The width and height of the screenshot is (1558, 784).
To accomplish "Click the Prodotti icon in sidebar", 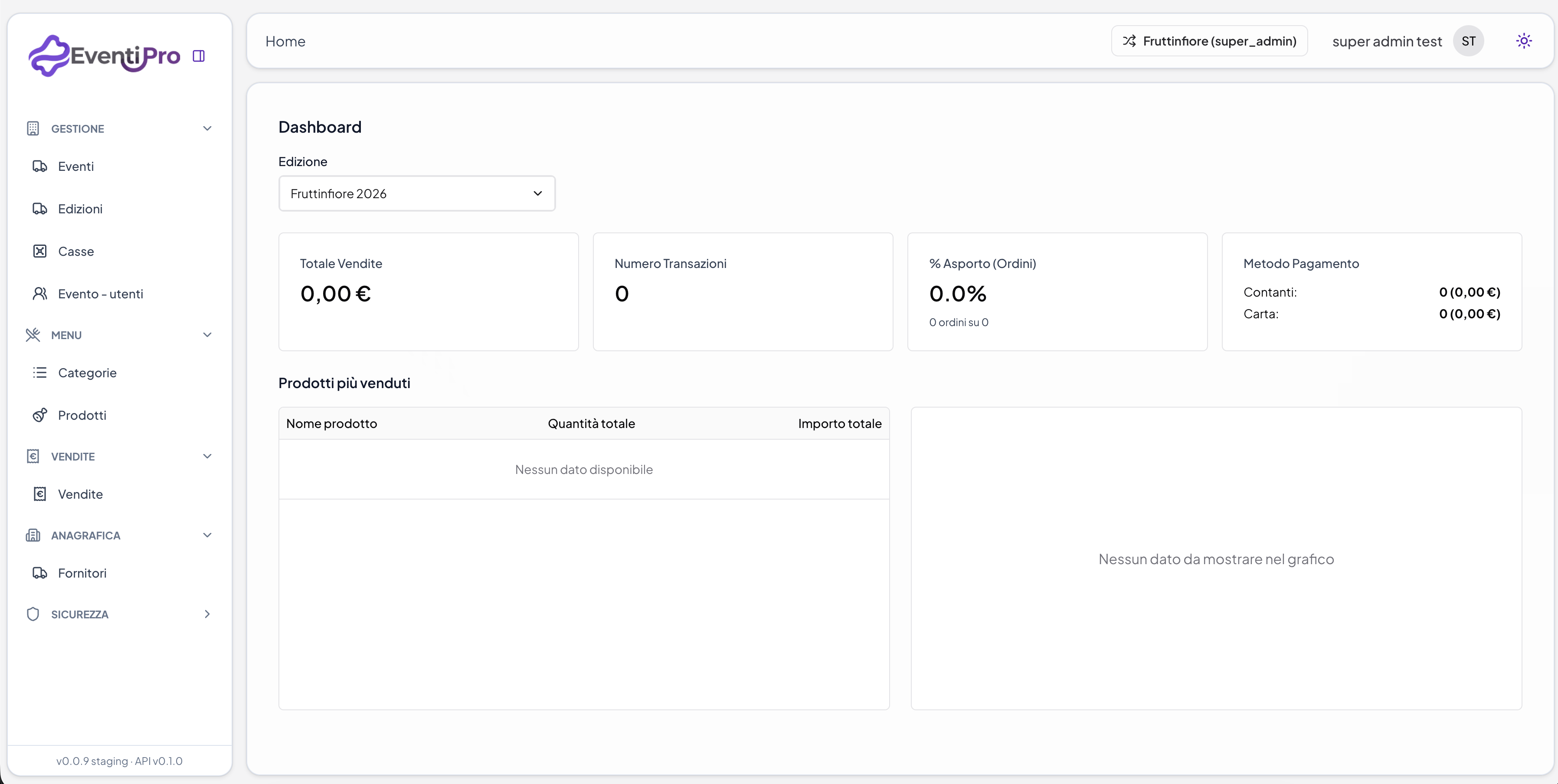I will [x=40, y=415].
